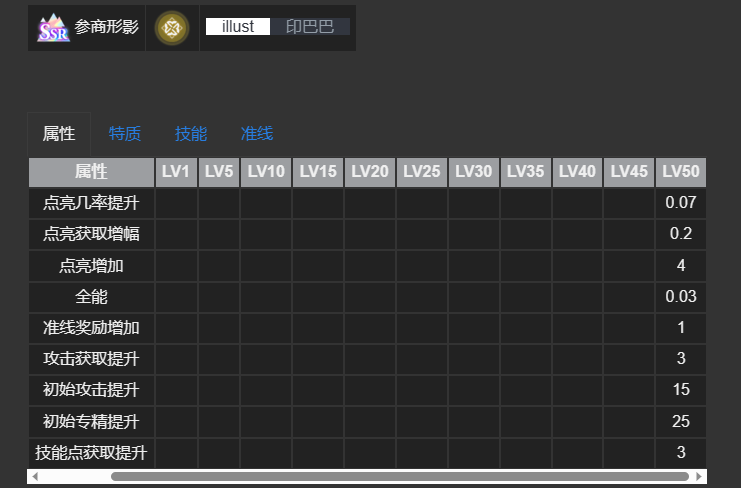Click the horizontal scrollbar thumb
The height and width of the screenshot is (488, 741).
click(400, 477)
